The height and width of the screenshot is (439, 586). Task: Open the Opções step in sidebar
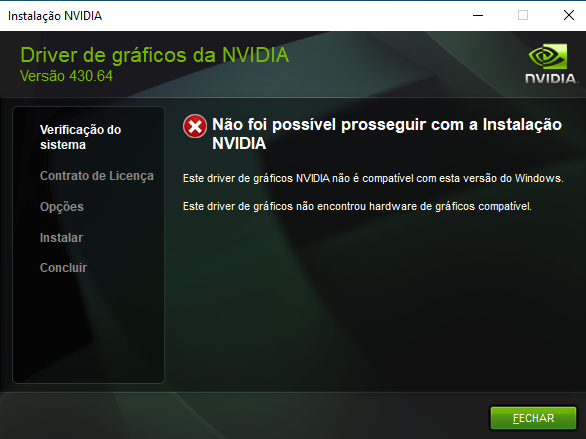(x=62, y=207)
